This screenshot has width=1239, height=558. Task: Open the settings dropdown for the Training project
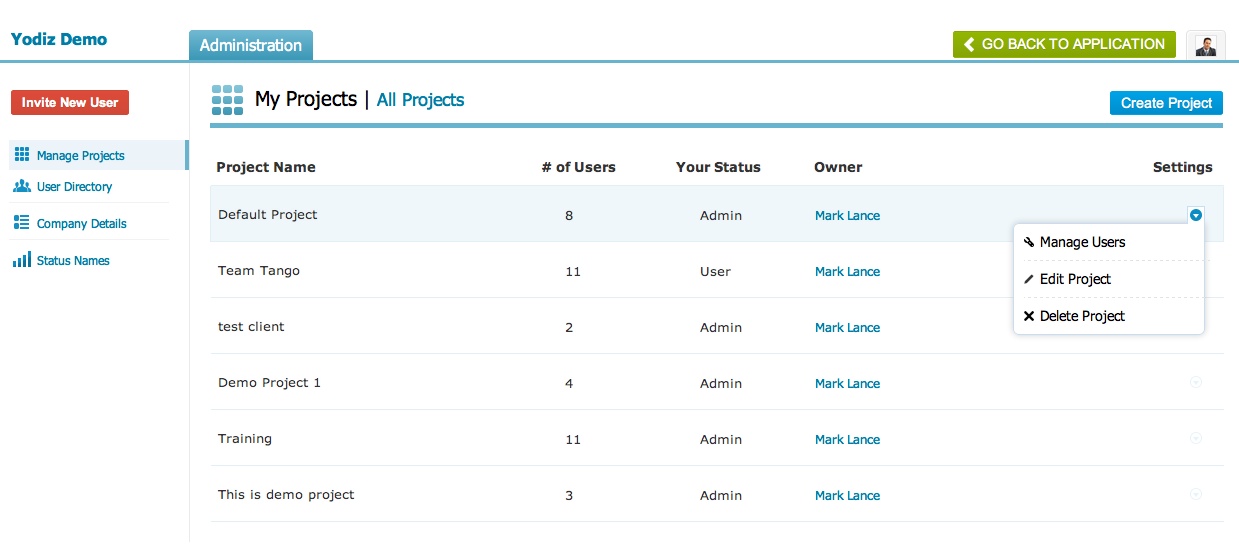pyautogui.click(x=1196, y=438)
